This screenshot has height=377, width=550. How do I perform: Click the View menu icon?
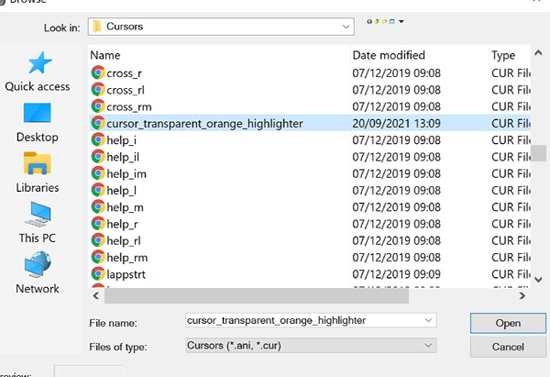click(x=392, y=21)
